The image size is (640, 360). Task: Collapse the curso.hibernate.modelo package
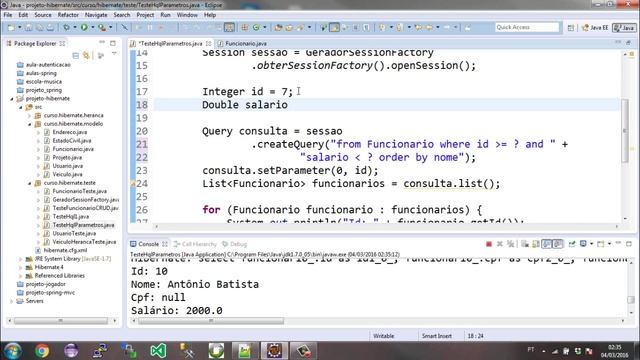pos(30,124)
